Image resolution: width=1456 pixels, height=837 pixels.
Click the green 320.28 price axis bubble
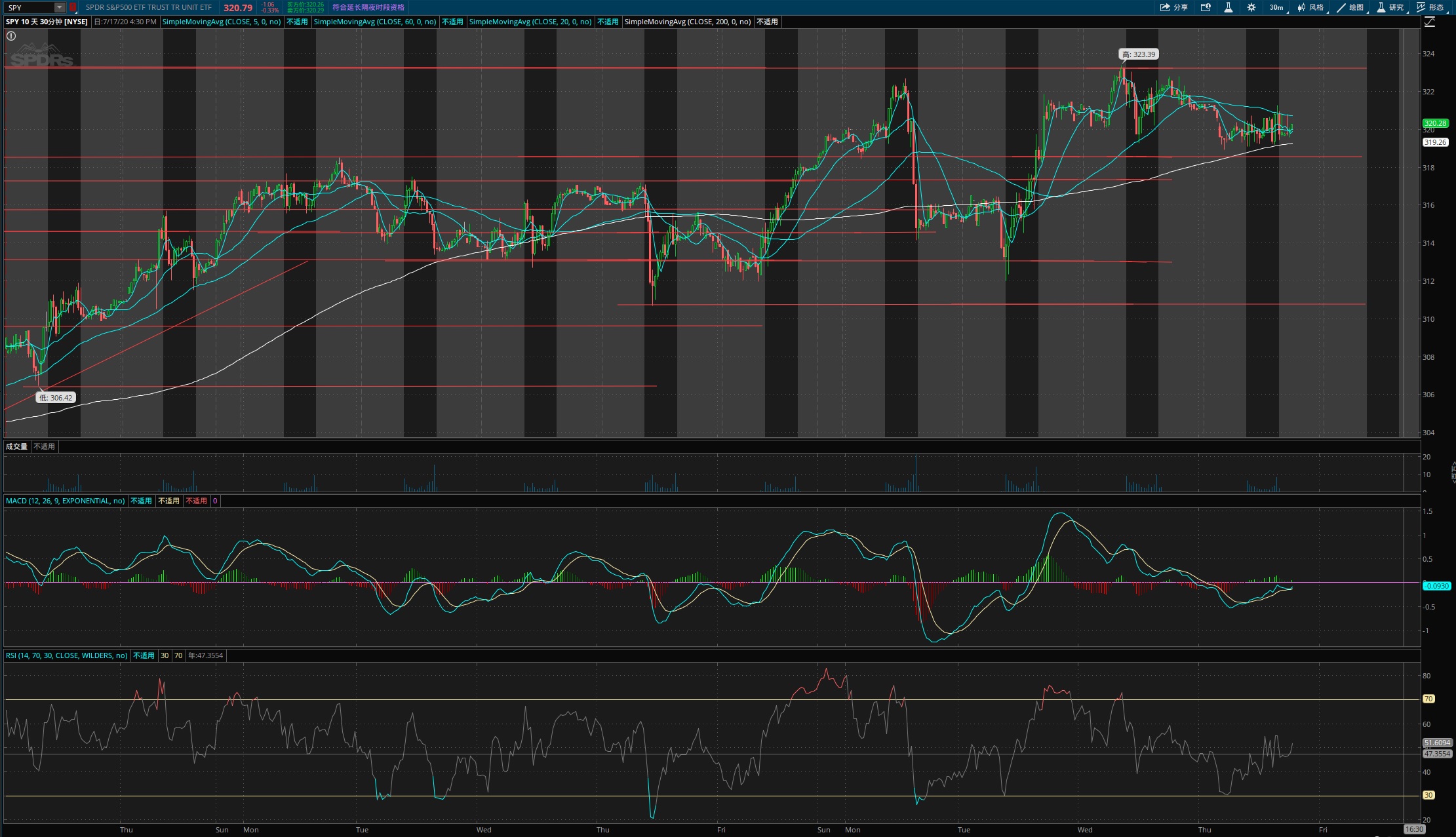[1435, 123]
